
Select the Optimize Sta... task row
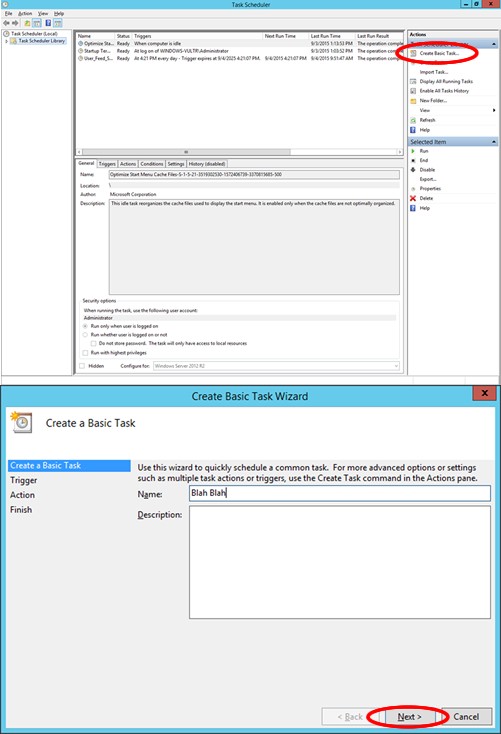pos(239,44)
